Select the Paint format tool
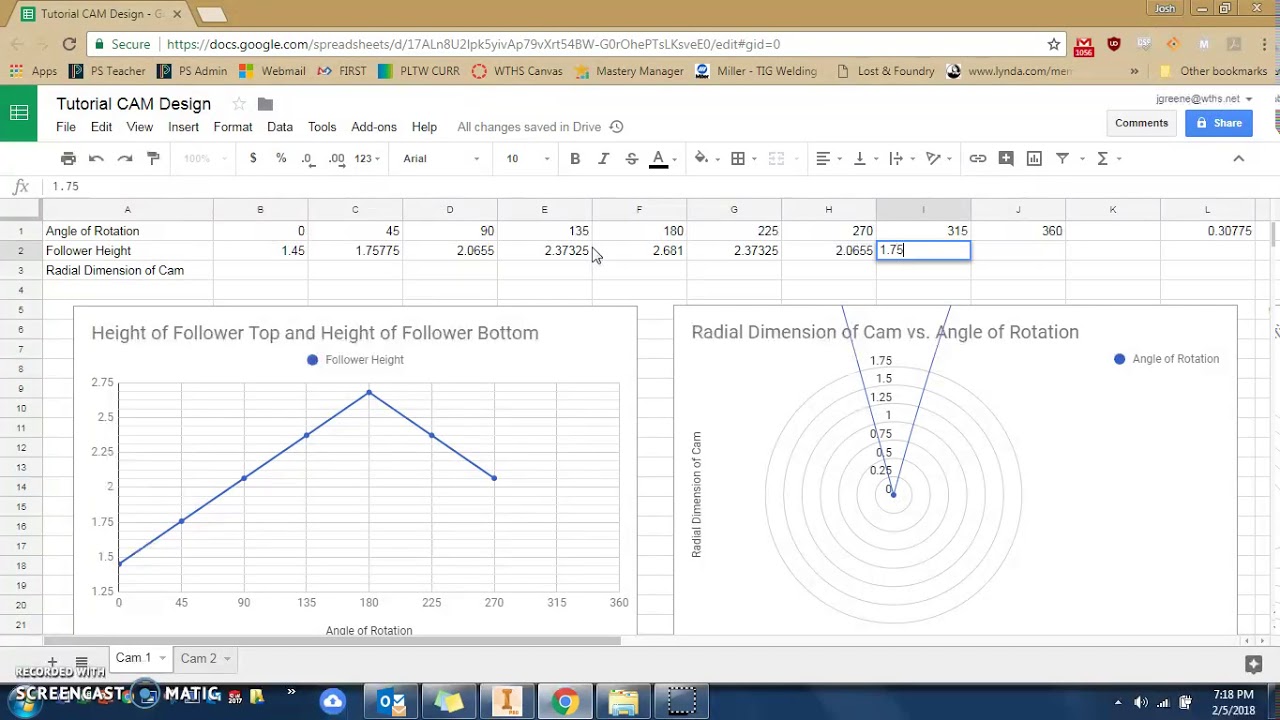 click(x=153, y=158)
